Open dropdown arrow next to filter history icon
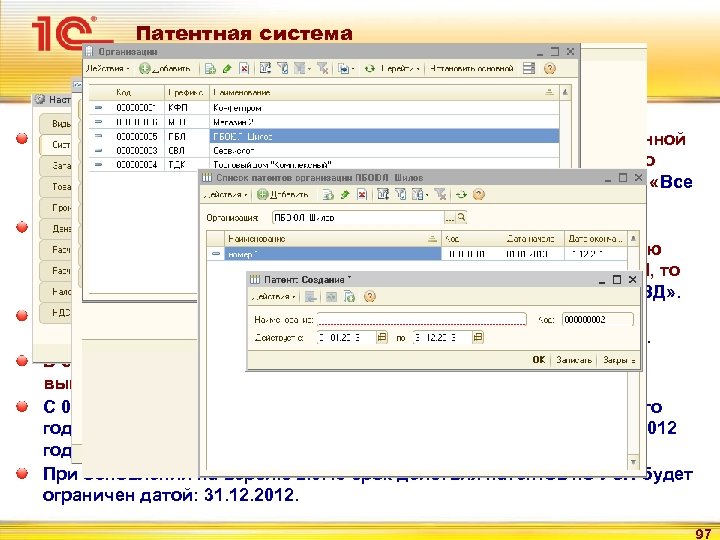720x540 pixels. 309,69
